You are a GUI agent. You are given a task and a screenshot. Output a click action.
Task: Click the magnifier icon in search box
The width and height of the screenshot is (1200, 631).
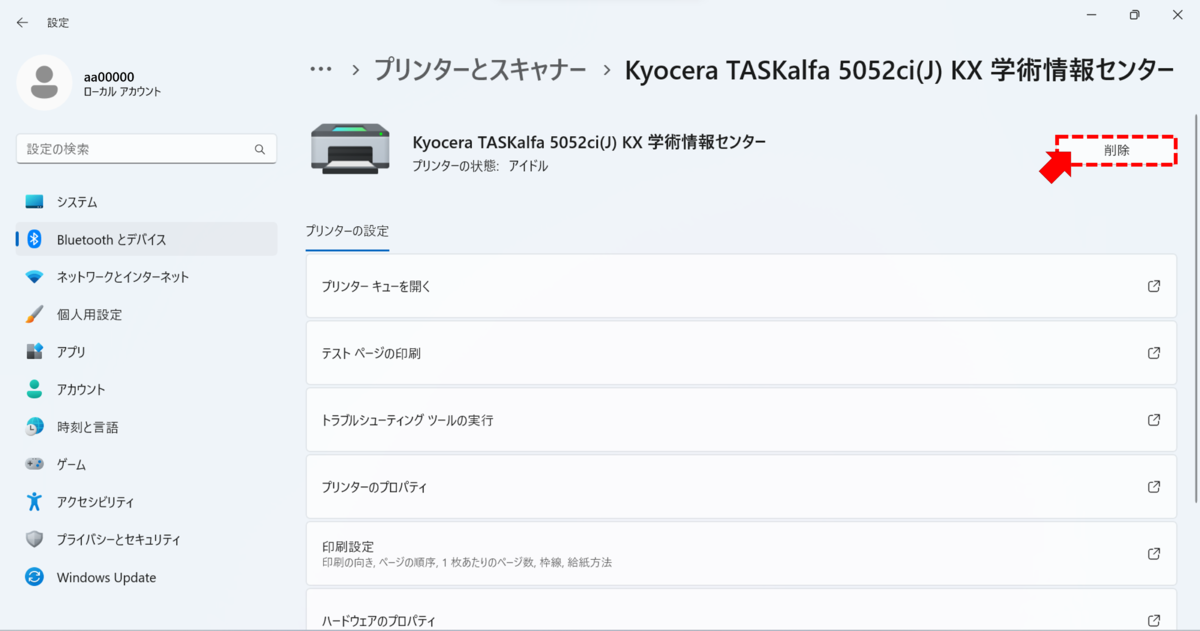260,149
